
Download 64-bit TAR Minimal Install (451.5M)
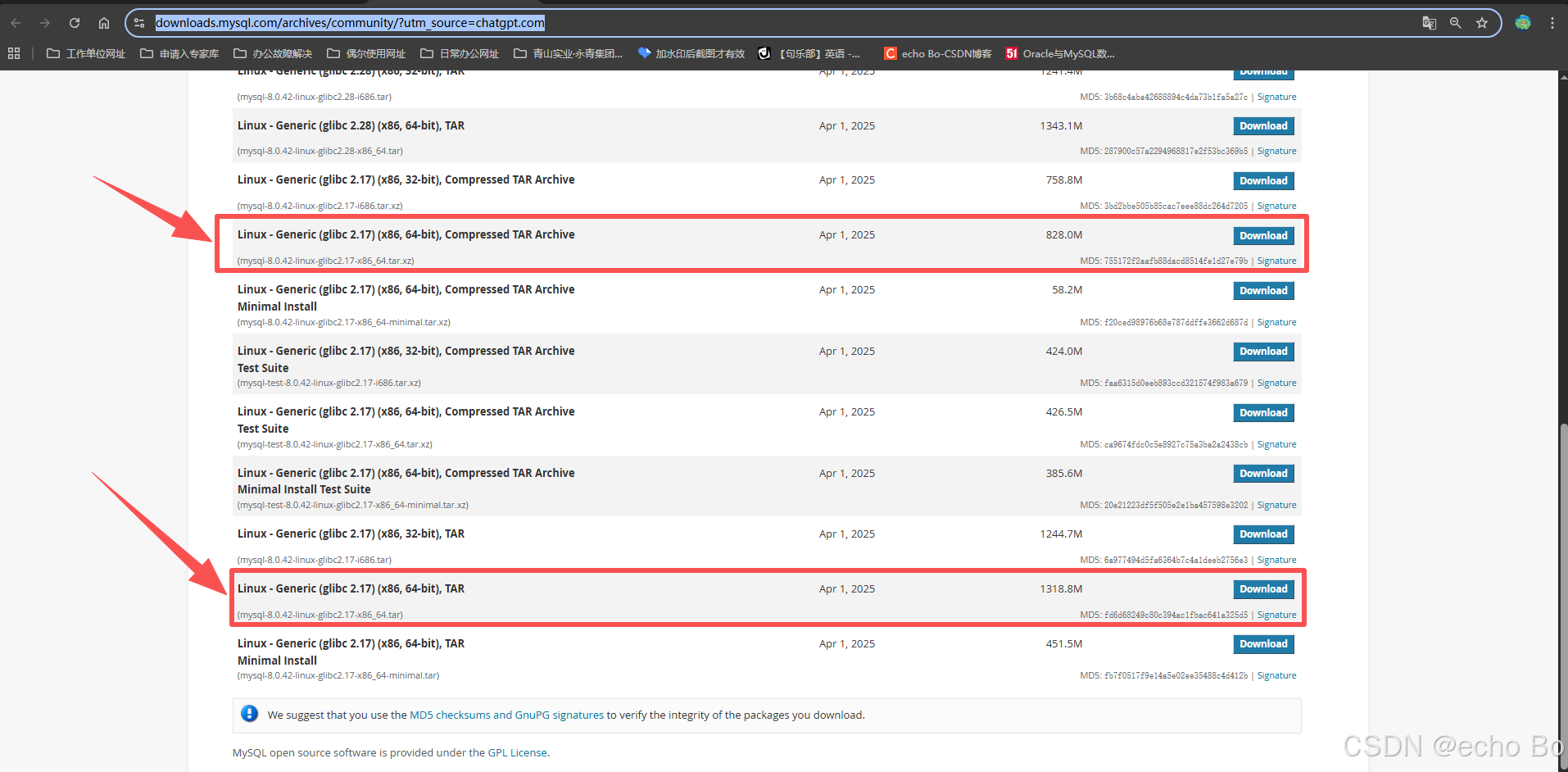[x=1263, y=644]
